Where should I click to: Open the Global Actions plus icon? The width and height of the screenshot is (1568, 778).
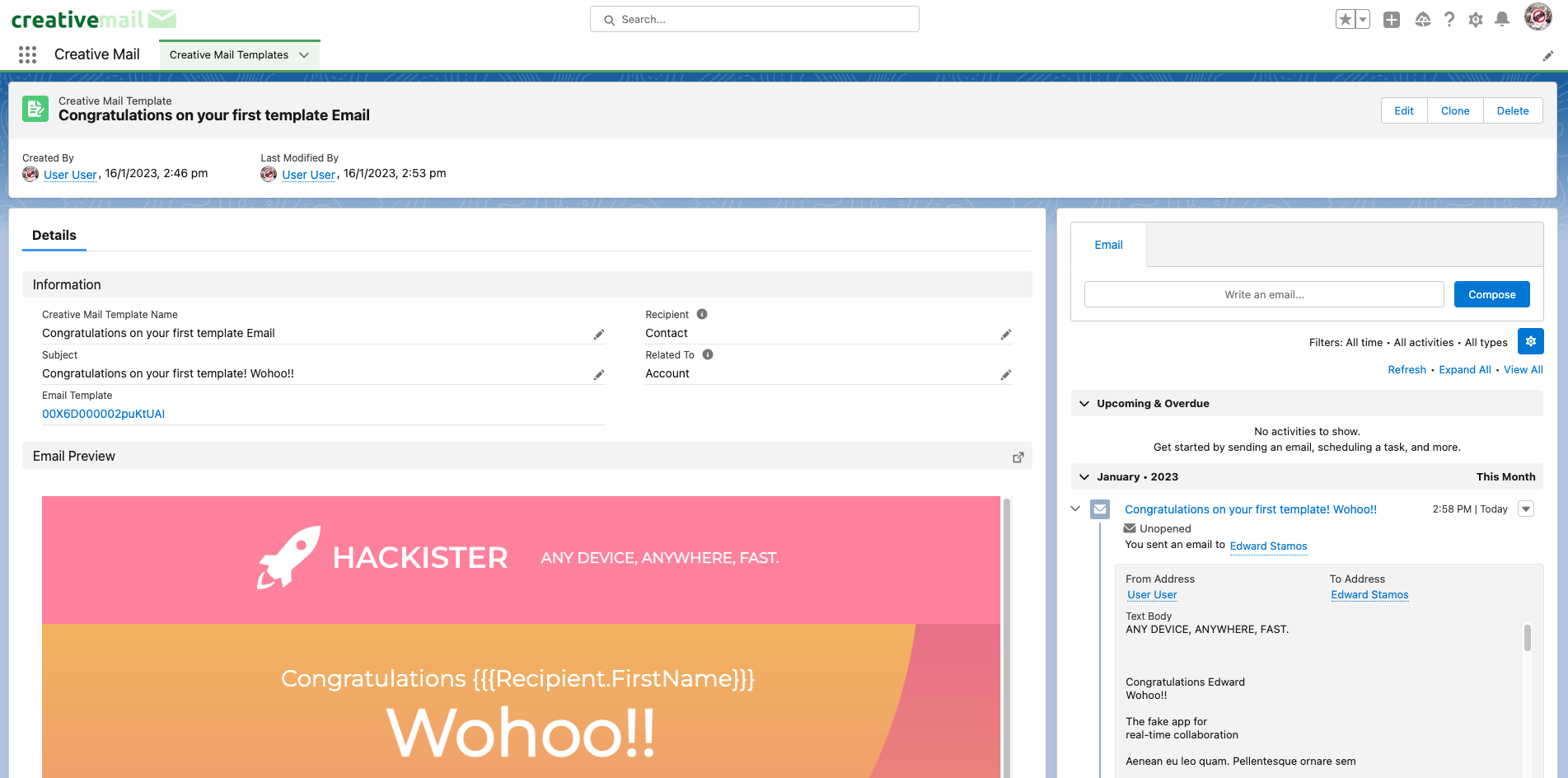(x=1392, y=19)
